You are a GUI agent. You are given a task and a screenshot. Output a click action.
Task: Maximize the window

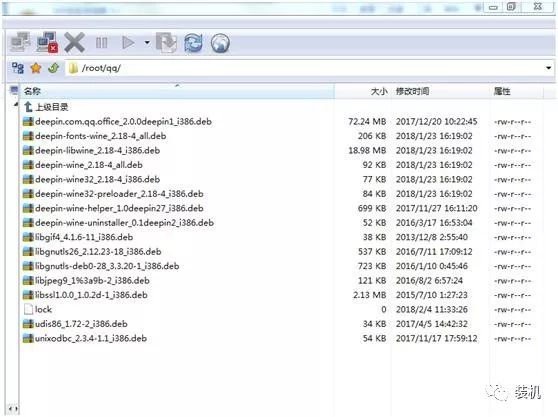511,7
